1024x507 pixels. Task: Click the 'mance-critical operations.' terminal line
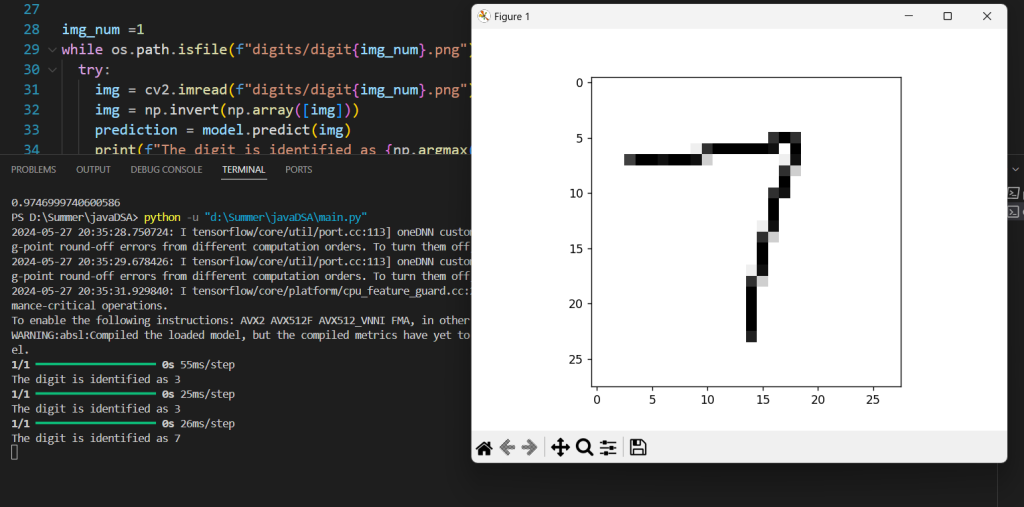click(x=89, y=305)
